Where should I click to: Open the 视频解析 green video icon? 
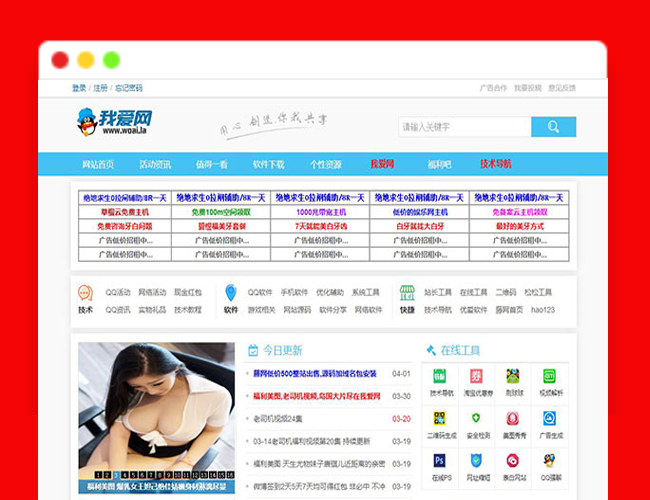point(549,376)
